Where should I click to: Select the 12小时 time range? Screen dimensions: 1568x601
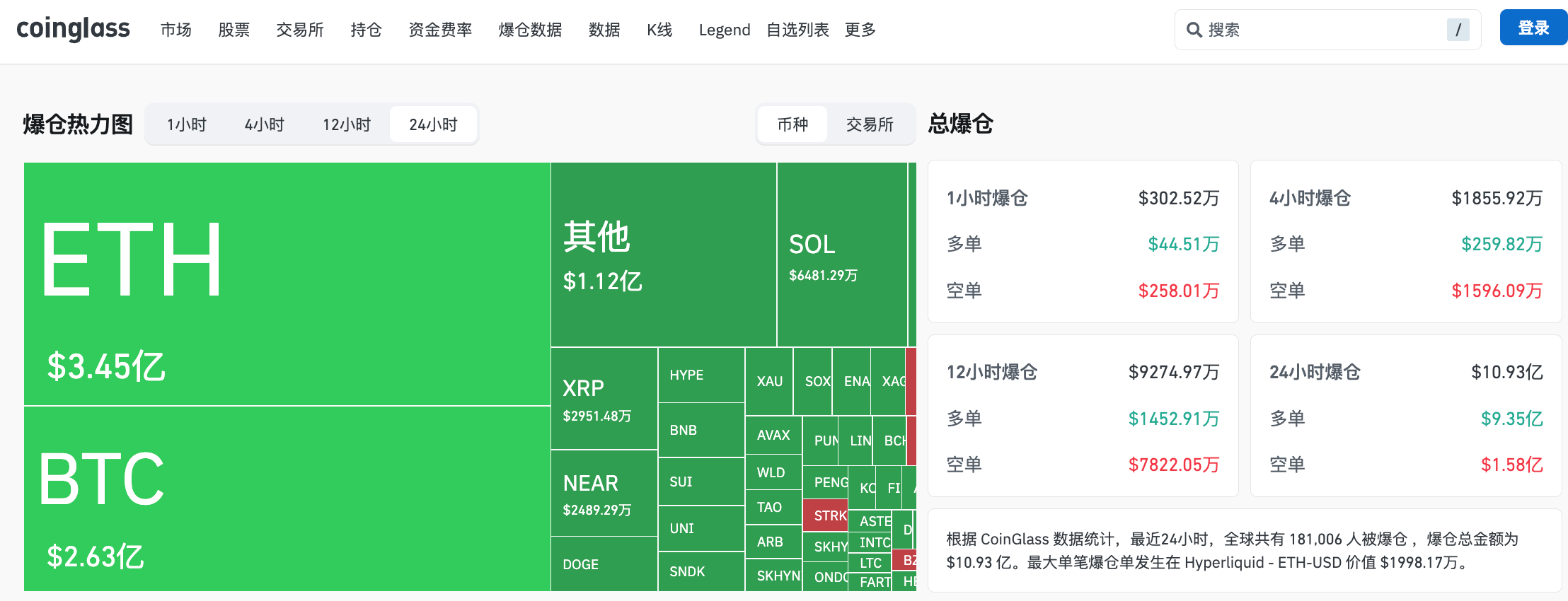point(347,124)
